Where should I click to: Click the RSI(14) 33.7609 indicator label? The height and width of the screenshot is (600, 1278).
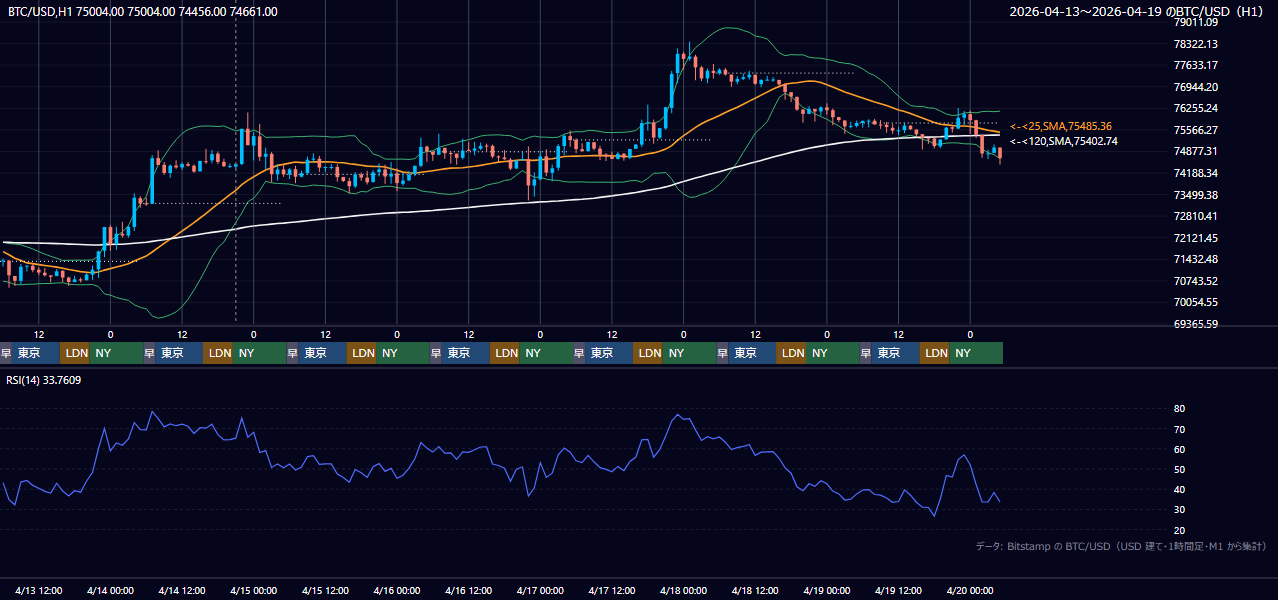[x=44, y=380]
